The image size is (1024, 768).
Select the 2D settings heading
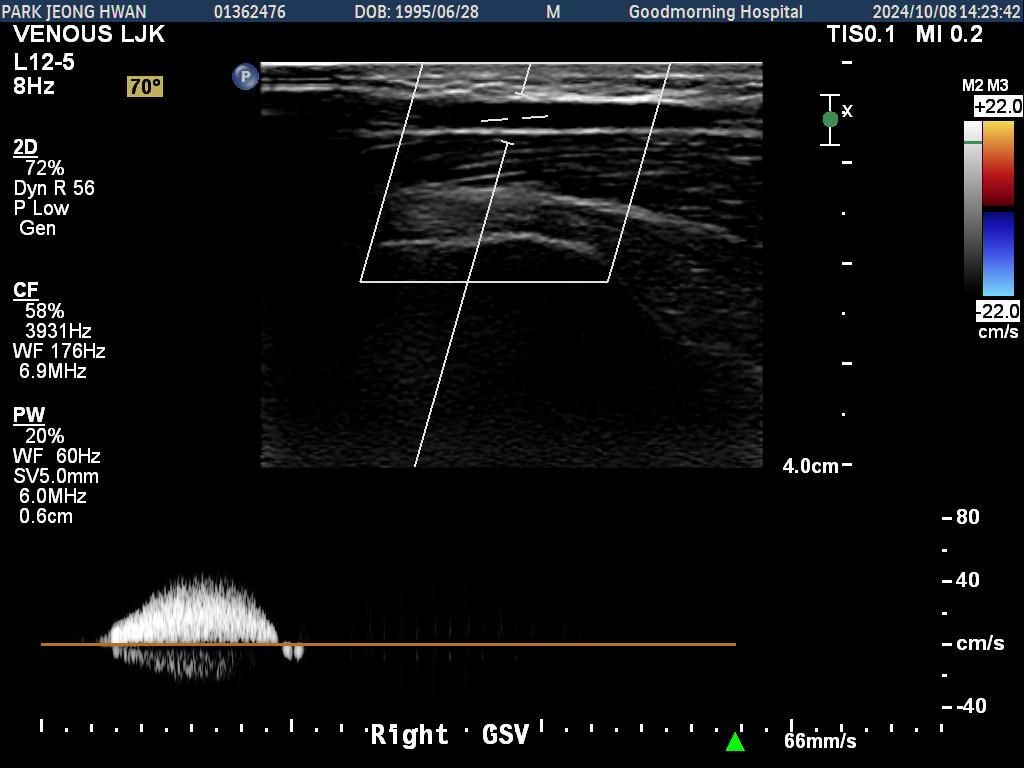point(25,148)
